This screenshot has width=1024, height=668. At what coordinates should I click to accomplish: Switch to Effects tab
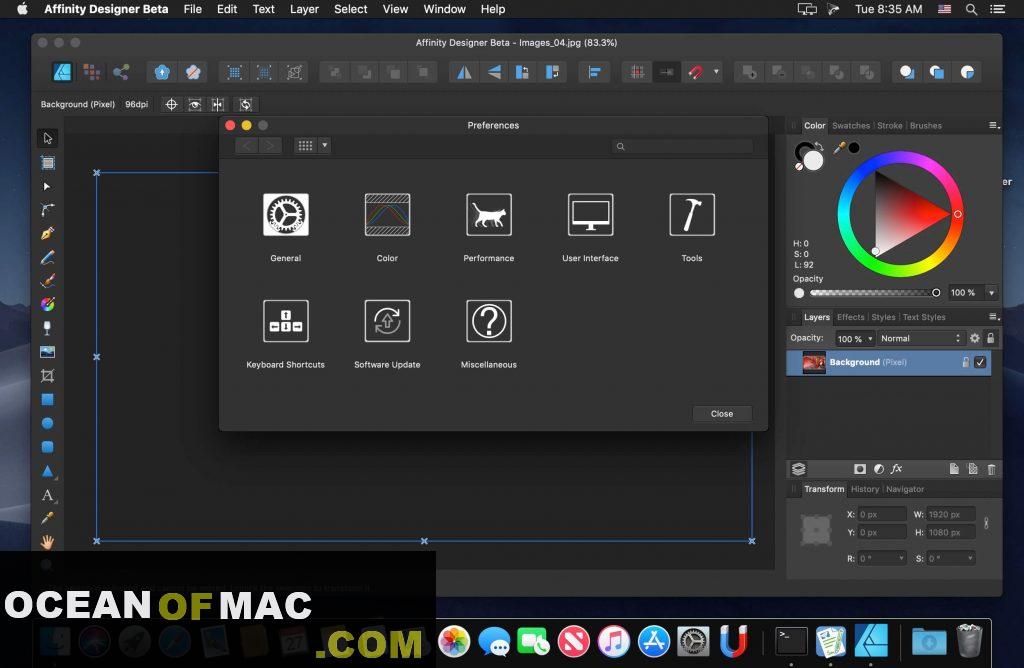click(850, 317)
